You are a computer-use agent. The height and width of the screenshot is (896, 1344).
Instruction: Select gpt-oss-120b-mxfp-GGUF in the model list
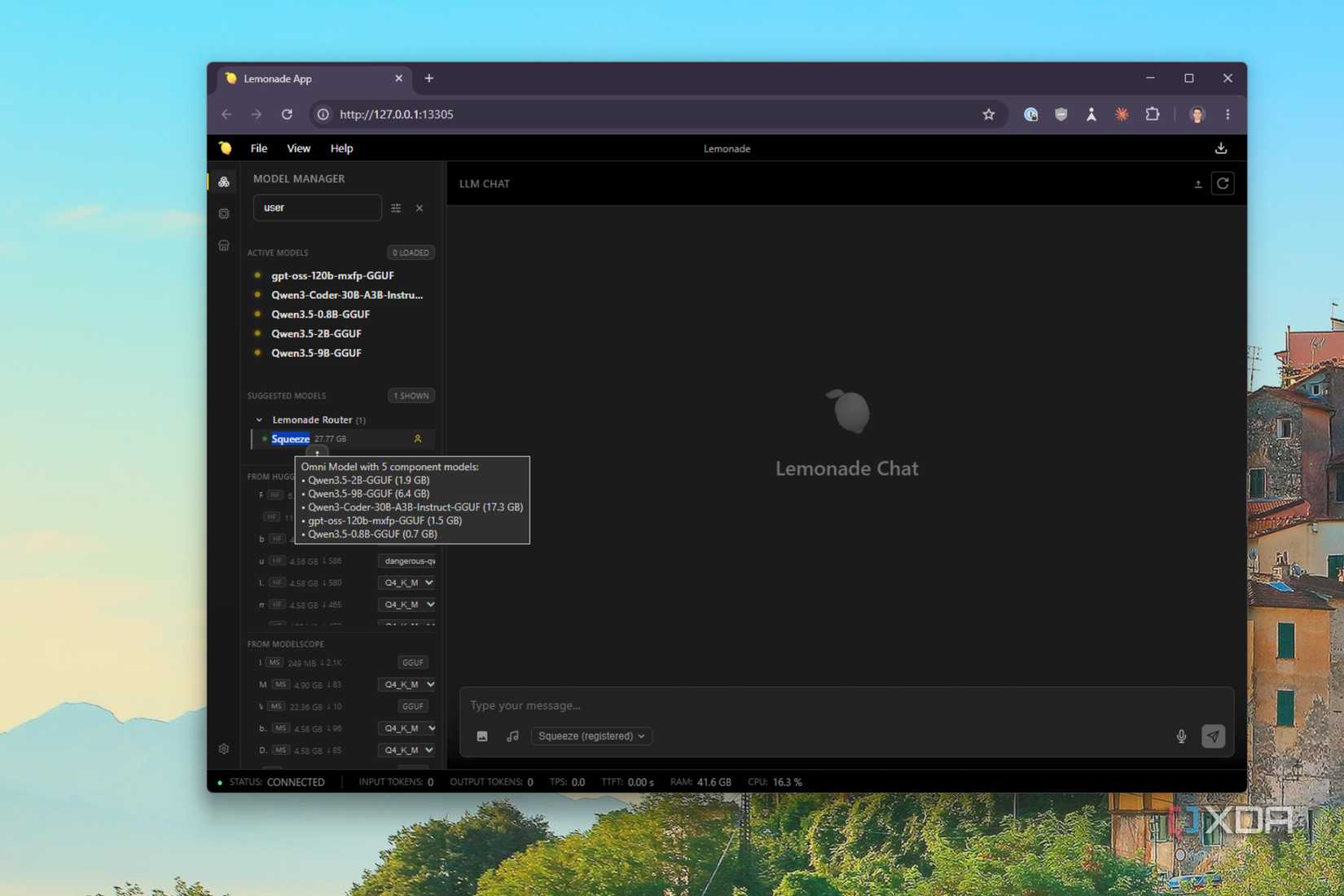point(332,276)
